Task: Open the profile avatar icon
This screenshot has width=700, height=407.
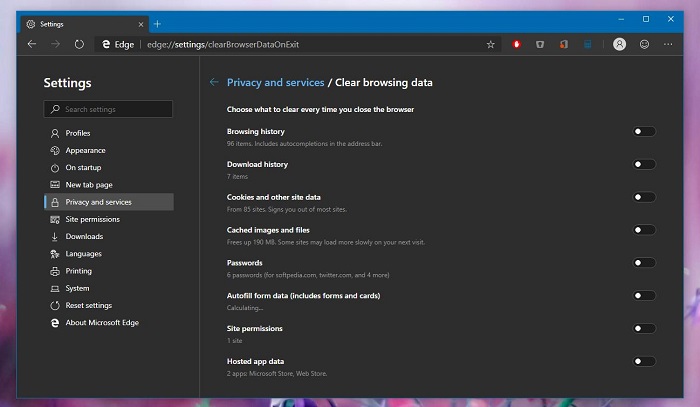Action: (x=619, y=44)
